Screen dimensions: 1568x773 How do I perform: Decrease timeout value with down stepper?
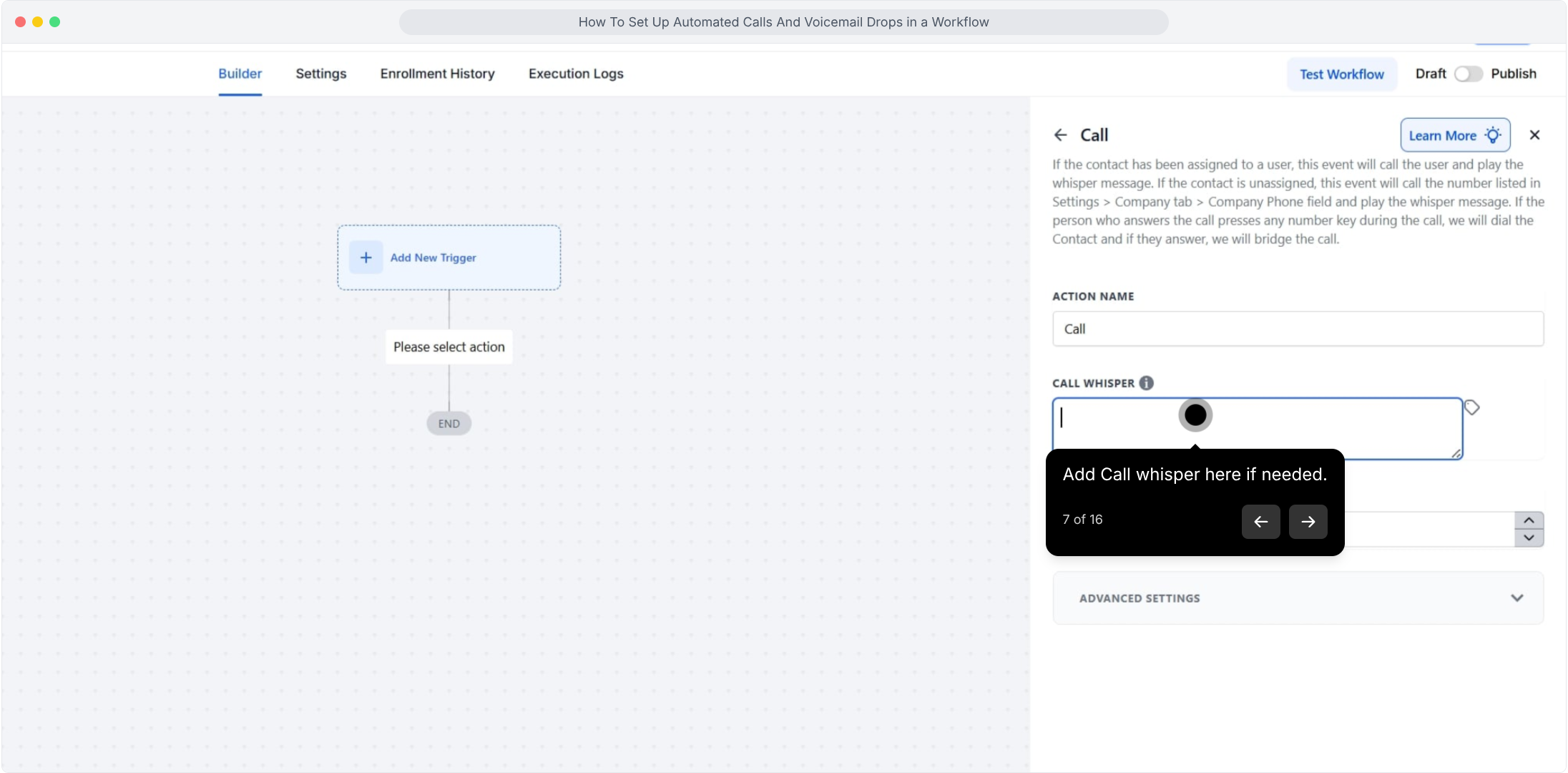coord(1529,538)
